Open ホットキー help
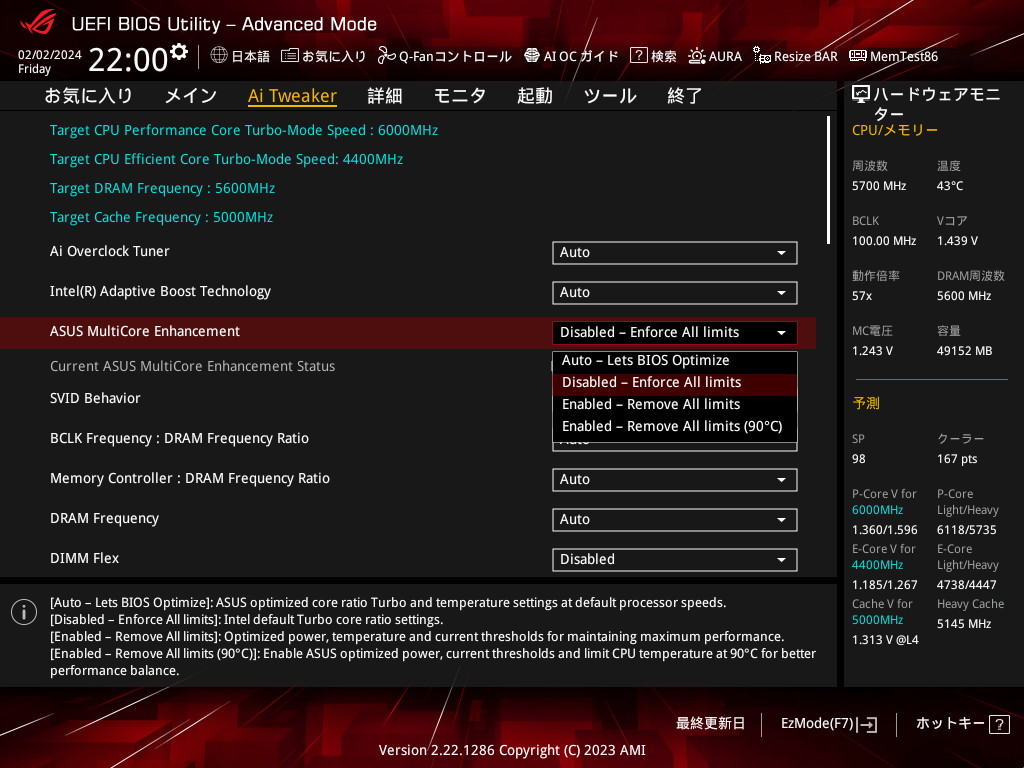Viewport: 1024px width, 768px height. point(962,724)
